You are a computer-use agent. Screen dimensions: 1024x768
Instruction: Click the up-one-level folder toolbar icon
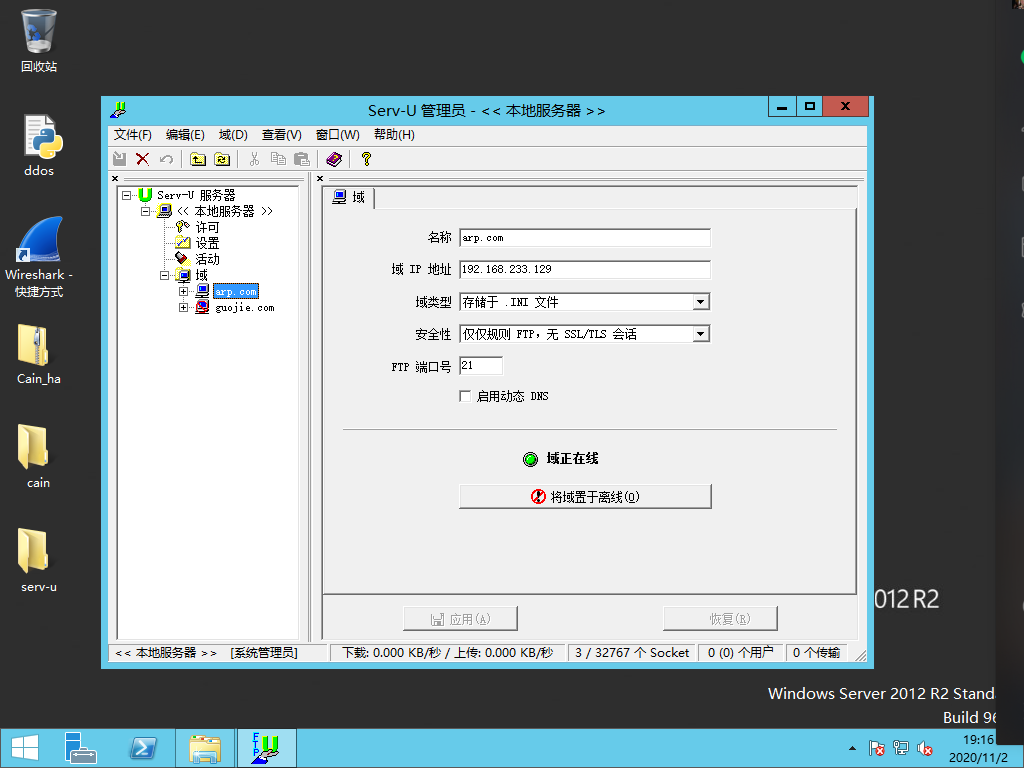pyautogui.click(x=198, y=159)
